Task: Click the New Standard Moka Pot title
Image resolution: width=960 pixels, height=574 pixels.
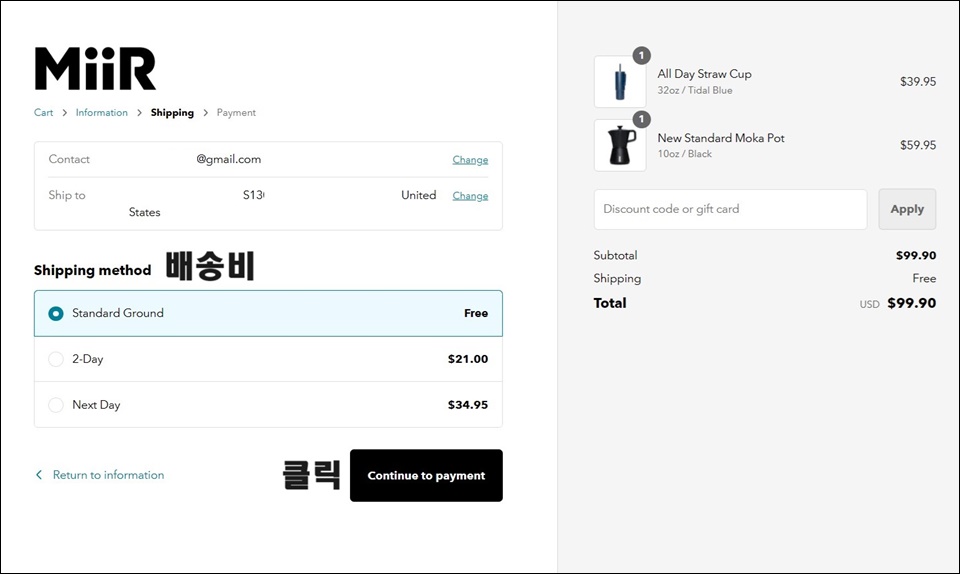Action: coord(721,138)
